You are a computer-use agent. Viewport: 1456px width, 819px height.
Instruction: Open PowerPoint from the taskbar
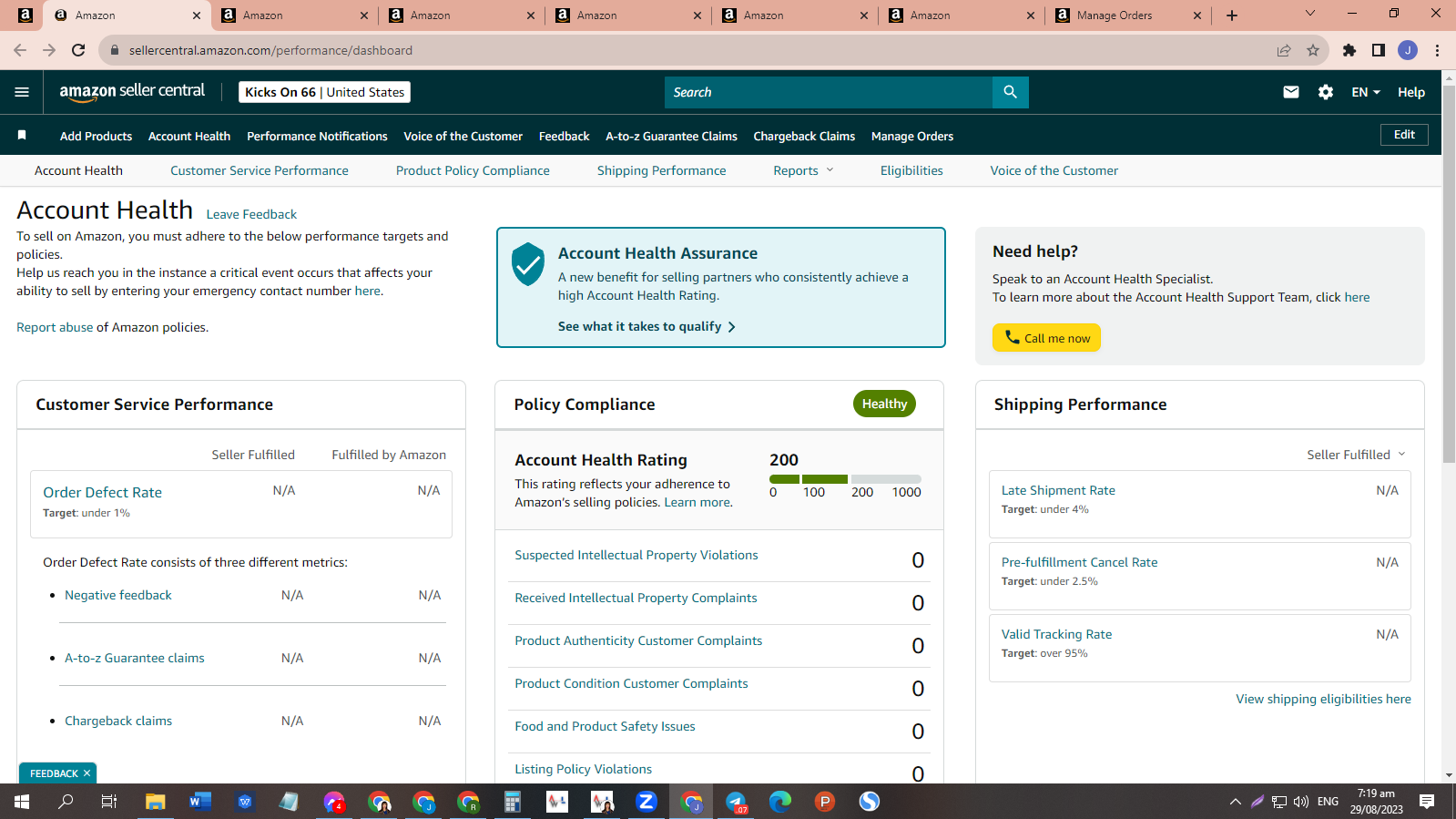click(825, 802)
